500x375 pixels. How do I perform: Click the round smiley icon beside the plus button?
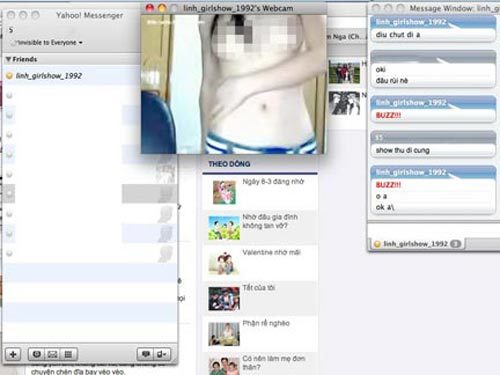[x=37, y=354]
